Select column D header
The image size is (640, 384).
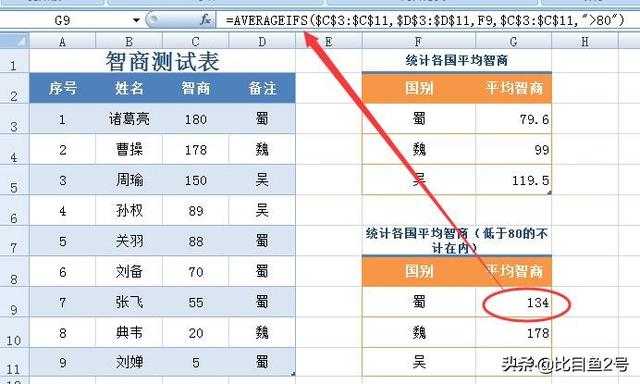click(262, 41)
